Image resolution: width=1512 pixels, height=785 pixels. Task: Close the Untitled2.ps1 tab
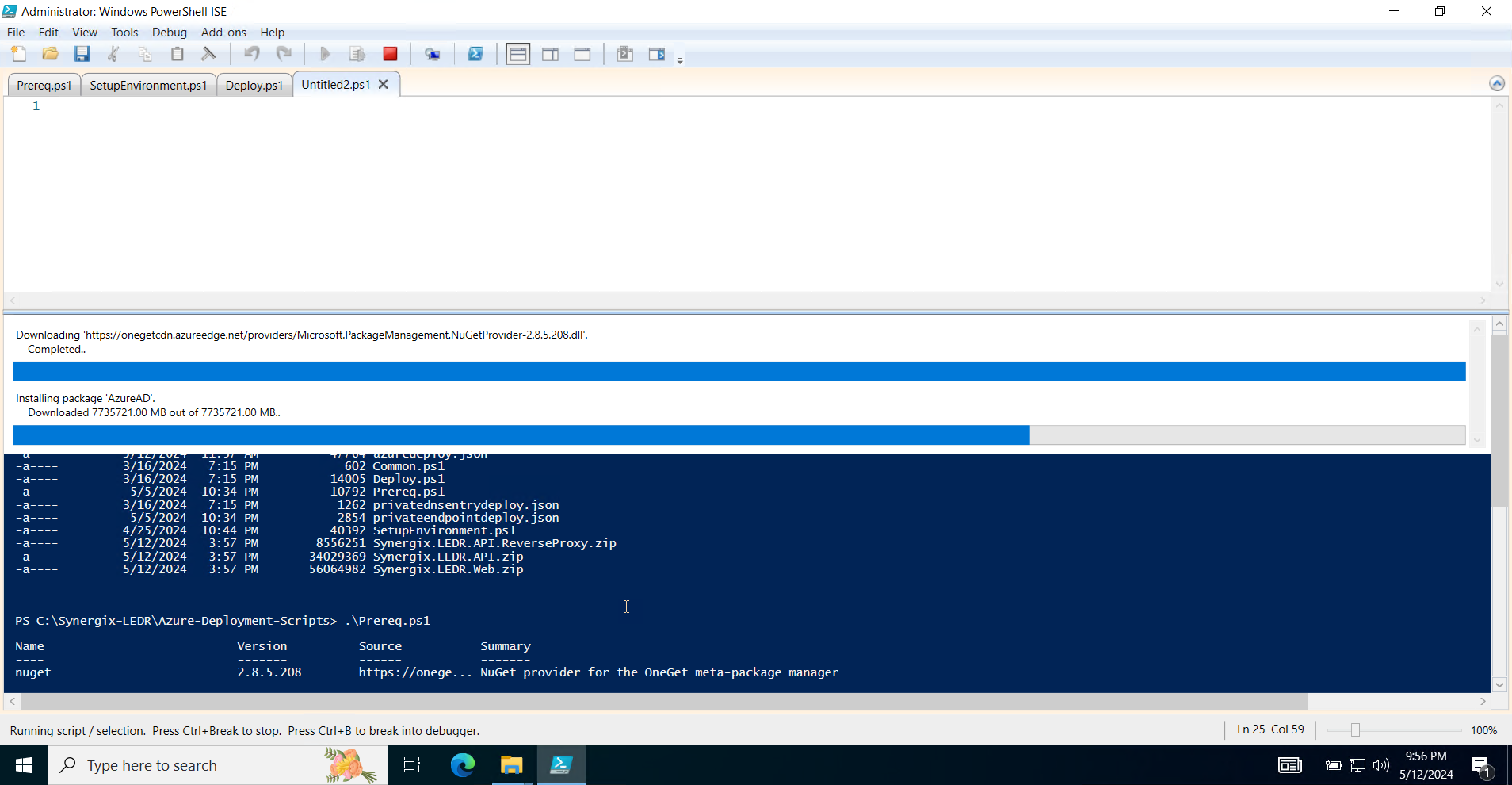point(384,84)
